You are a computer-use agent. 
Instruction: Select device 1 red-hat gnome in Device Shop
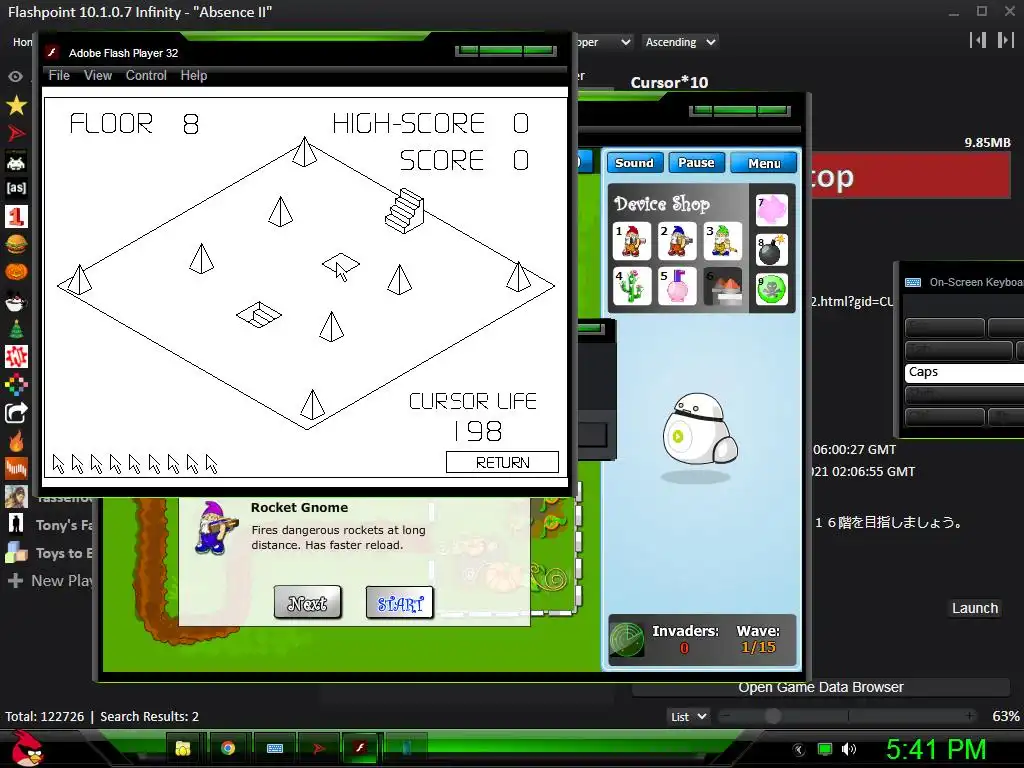coord(632,241)
